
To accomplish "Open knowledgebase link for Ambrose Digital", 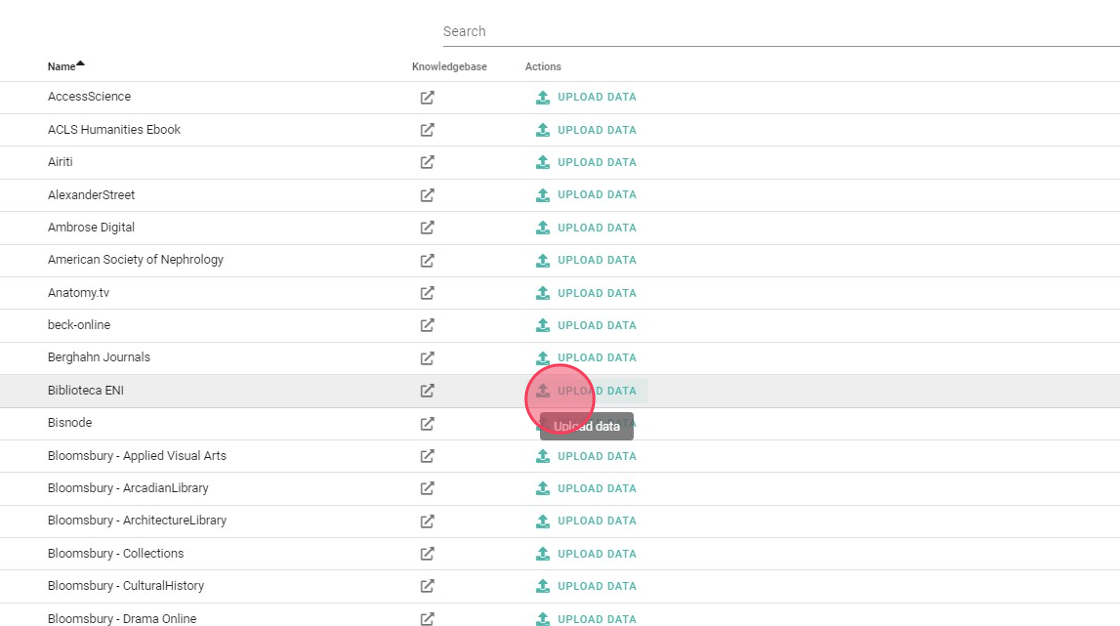I will coord(427,228).
